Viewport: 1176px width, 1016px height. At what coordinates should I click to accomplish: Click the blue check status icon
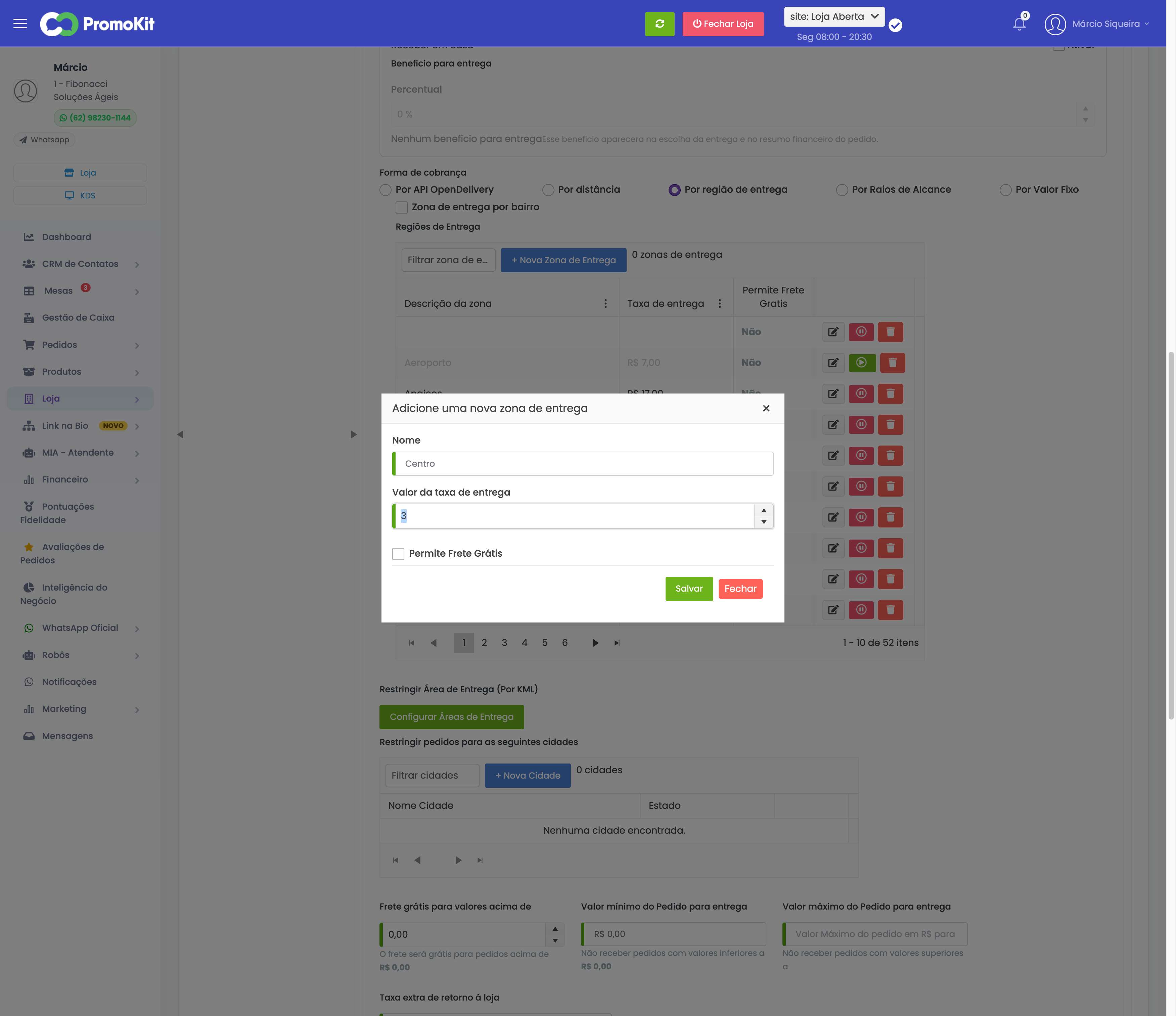tap(895, 26)
